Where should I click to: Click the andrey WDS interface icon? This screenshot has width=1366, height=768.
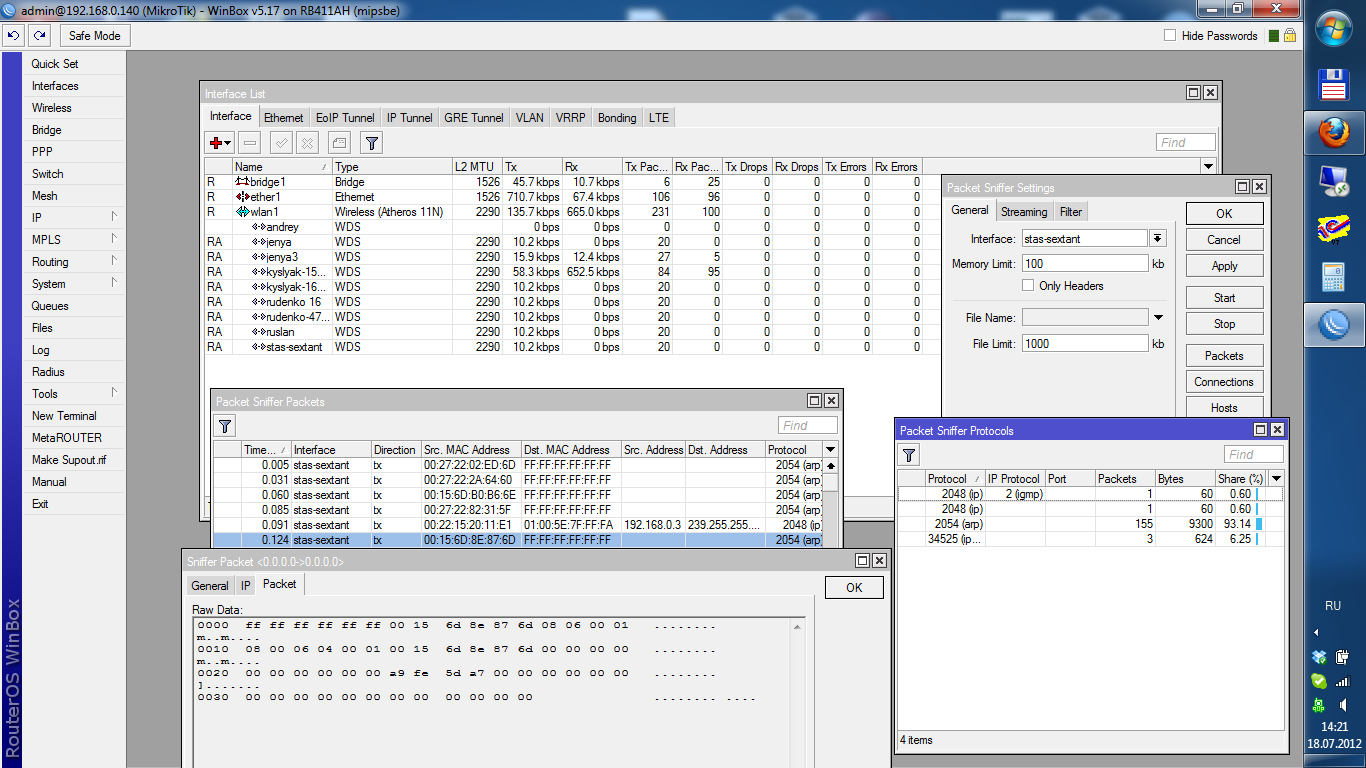(258, 227)
